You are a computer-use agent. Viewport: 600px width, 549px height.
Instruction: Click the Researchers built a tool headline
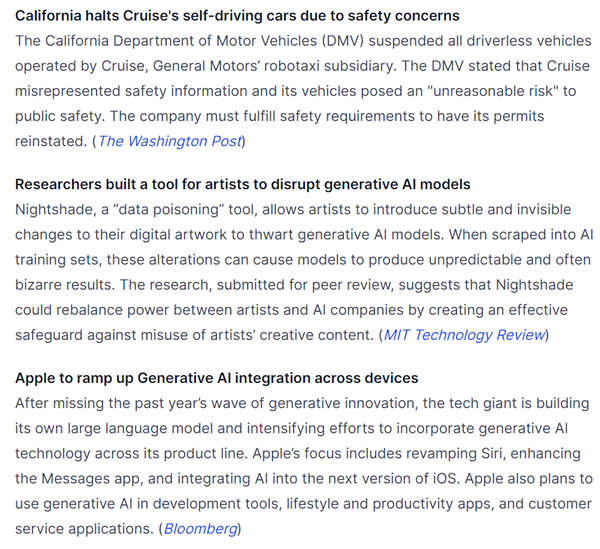243,184
